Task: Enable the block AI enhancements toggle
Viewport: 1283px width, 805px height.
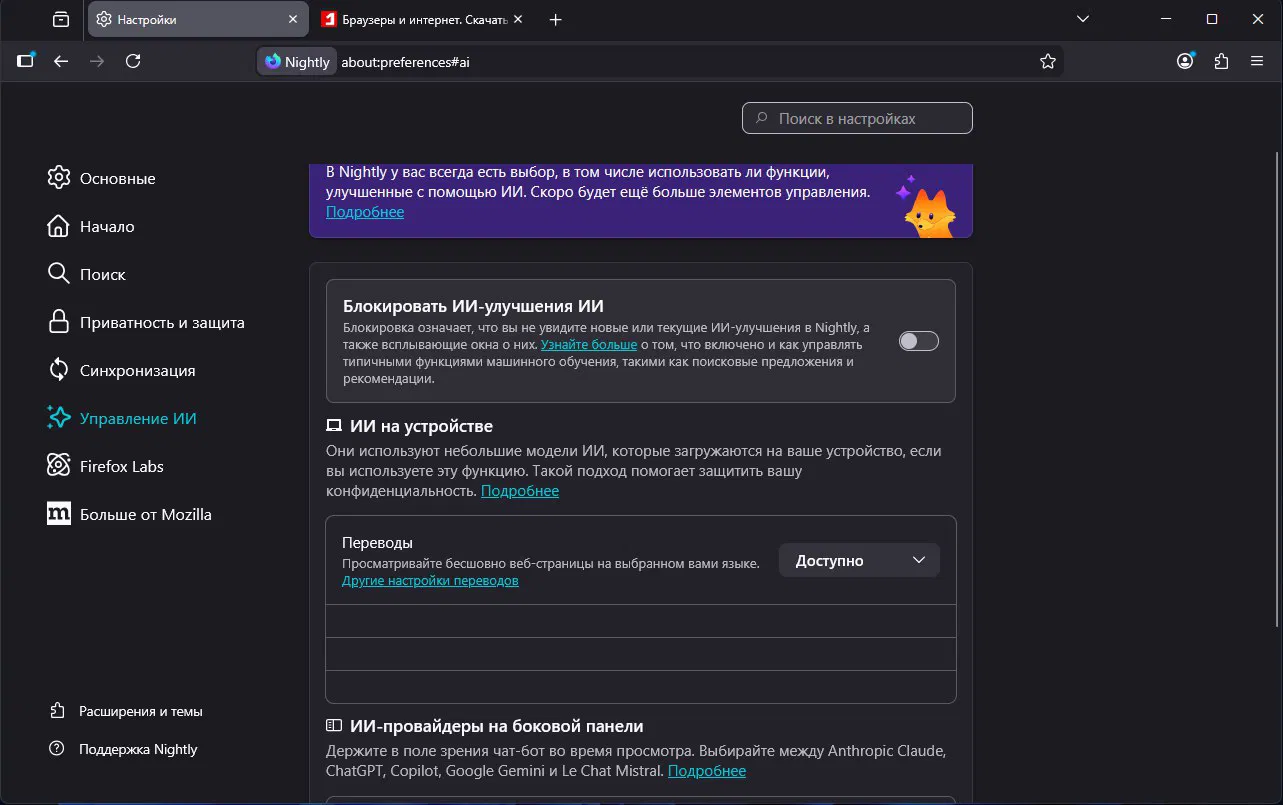Action: click(x=918, y=341)
